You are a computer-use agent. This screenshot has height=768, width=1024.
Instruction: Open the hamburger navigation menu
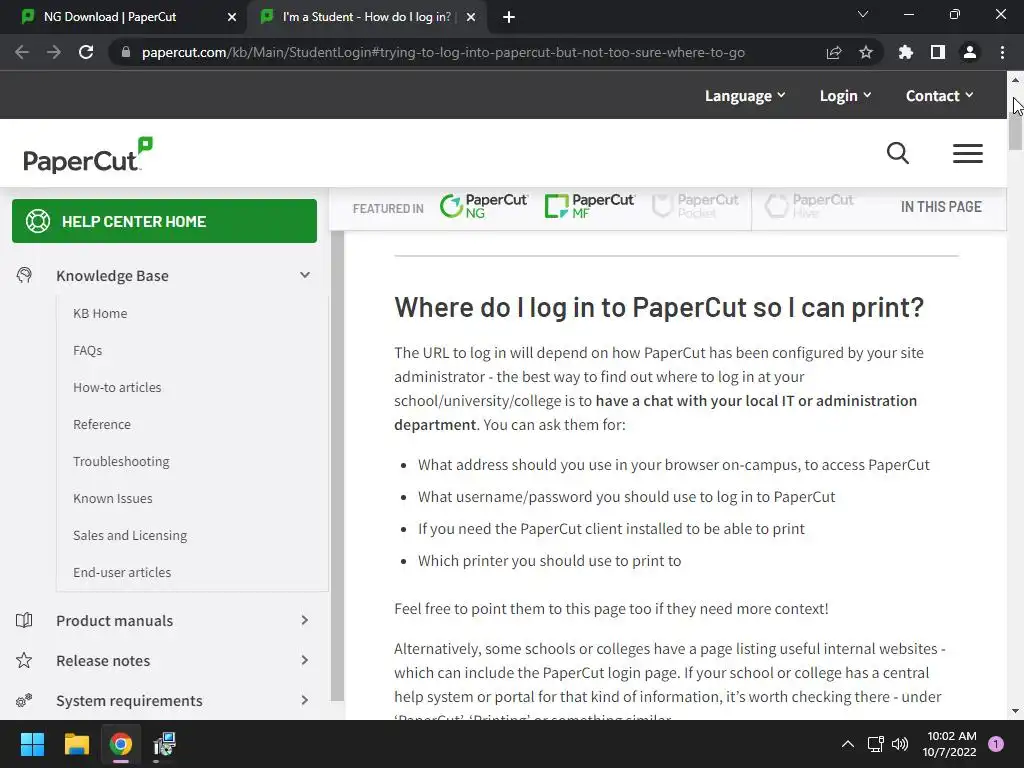[968, 153]
